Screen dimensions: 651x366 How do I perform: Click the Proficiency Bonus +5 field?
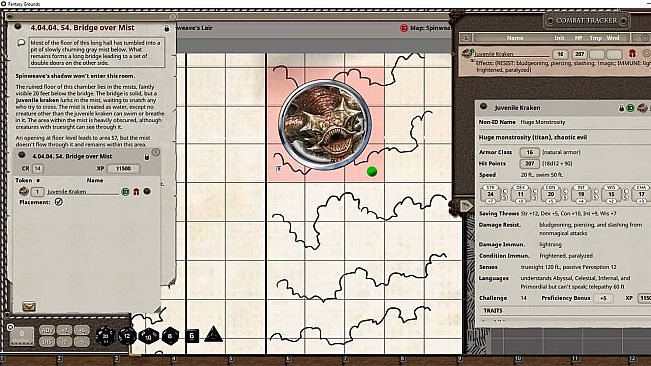603,298
